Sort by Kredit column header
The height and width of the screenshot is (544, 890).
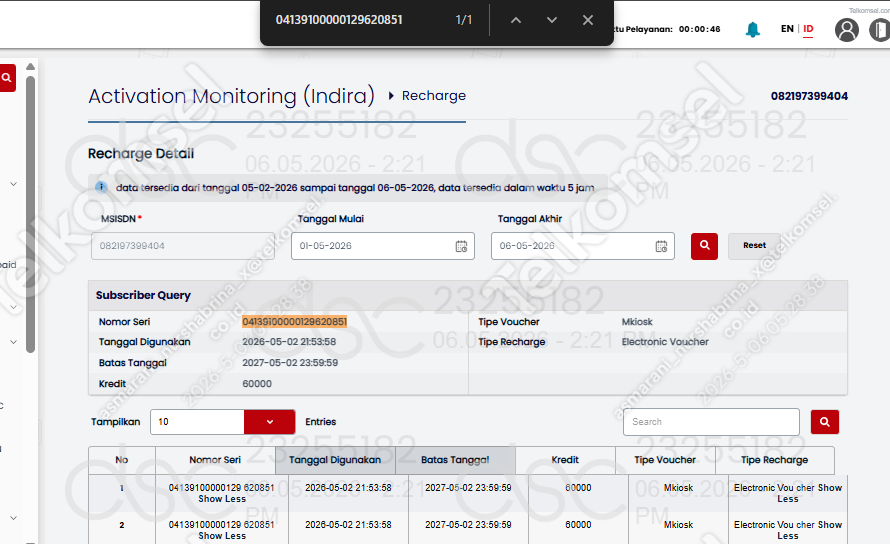565,460
